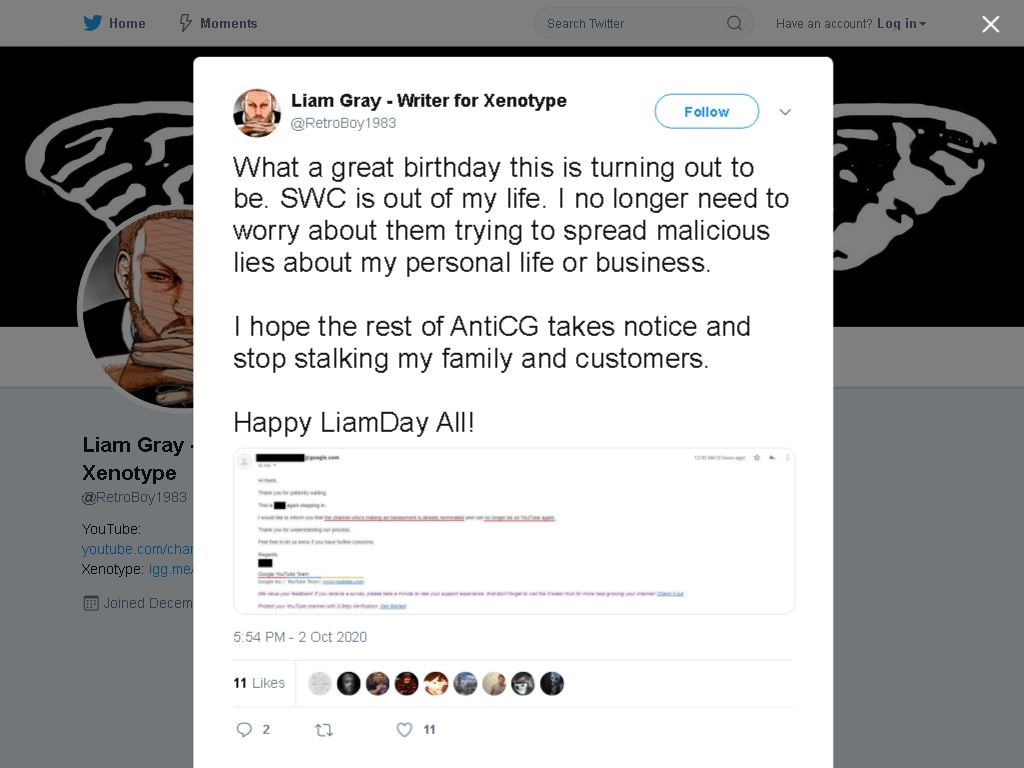This screenshot has width=1024, height=768.
Task: Click the reply speech bubble icon
Action: [244, 729]
